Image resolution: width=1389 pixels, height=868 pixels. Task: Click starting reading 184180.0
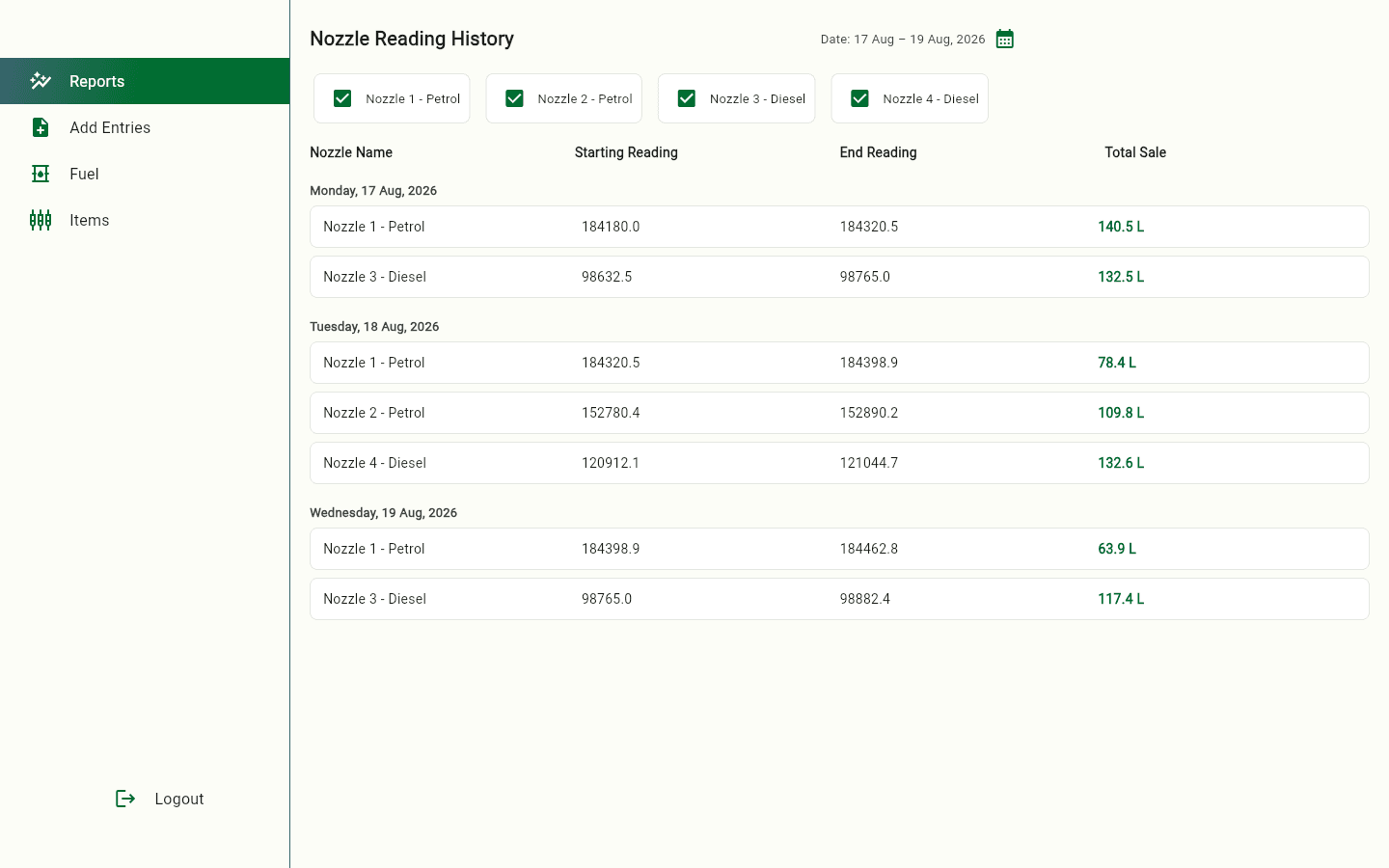coord(611,227)
